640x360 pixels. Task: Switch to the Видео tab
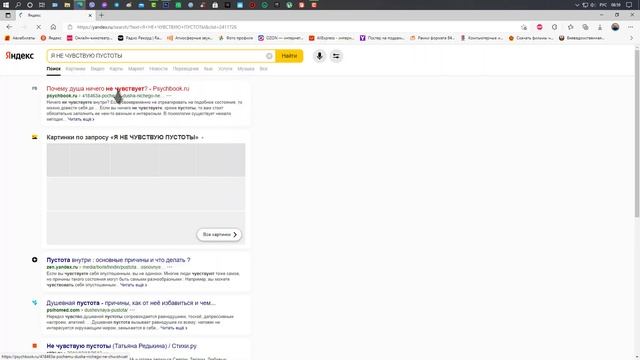(x=98, y=69)
